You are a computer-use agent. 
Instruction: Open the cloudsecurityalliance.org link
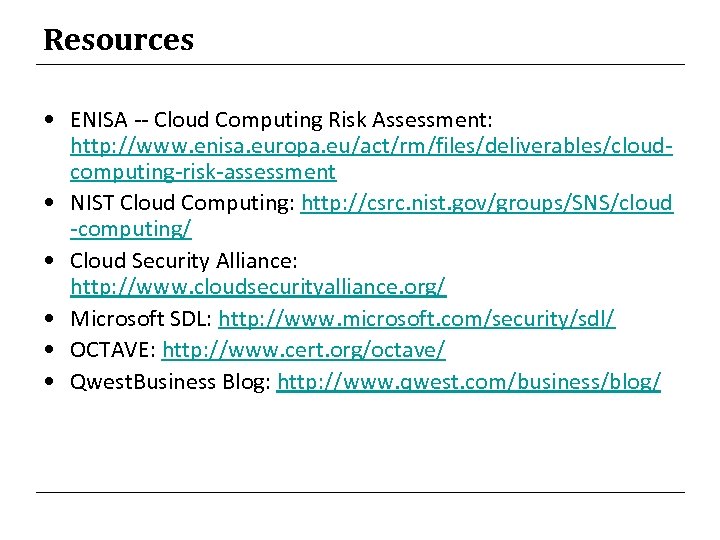258,289
